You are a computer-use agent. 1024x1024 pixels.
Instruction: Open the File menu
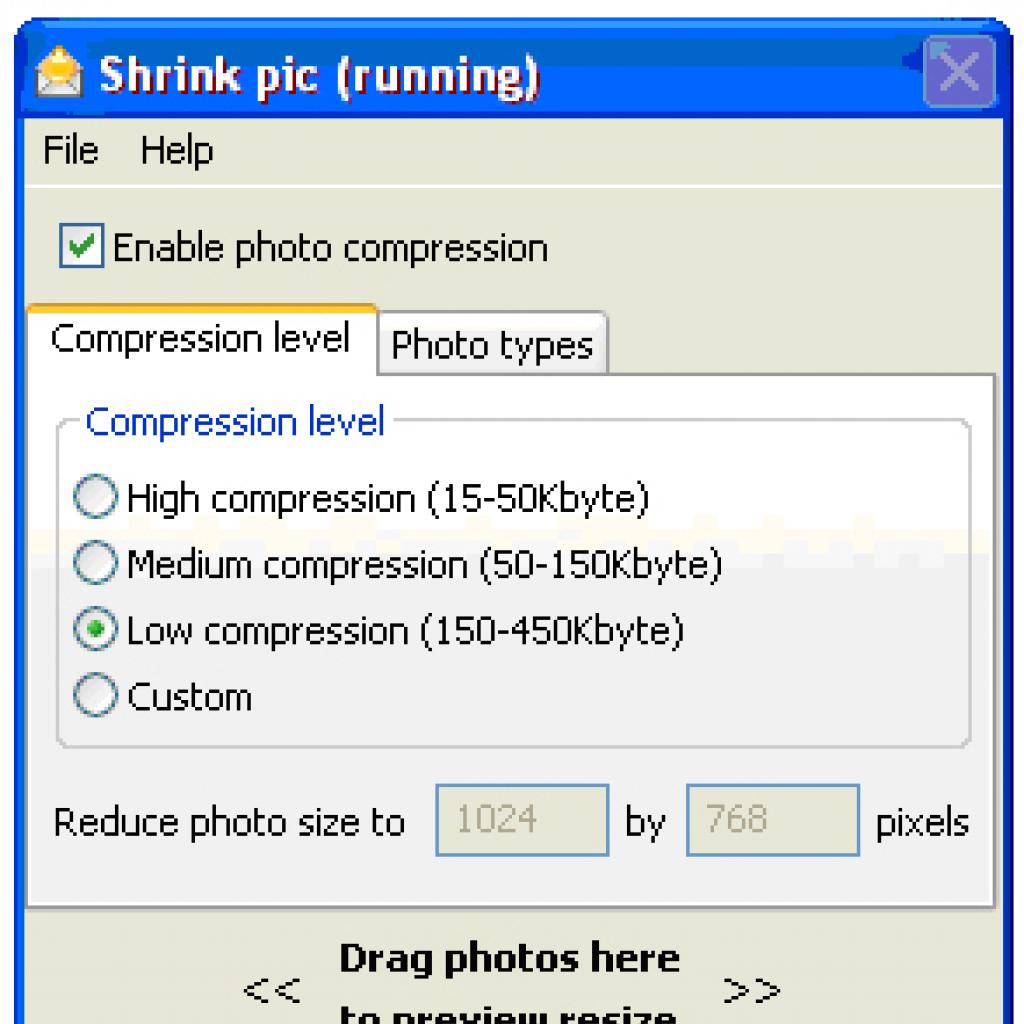(x=71, y=150)
